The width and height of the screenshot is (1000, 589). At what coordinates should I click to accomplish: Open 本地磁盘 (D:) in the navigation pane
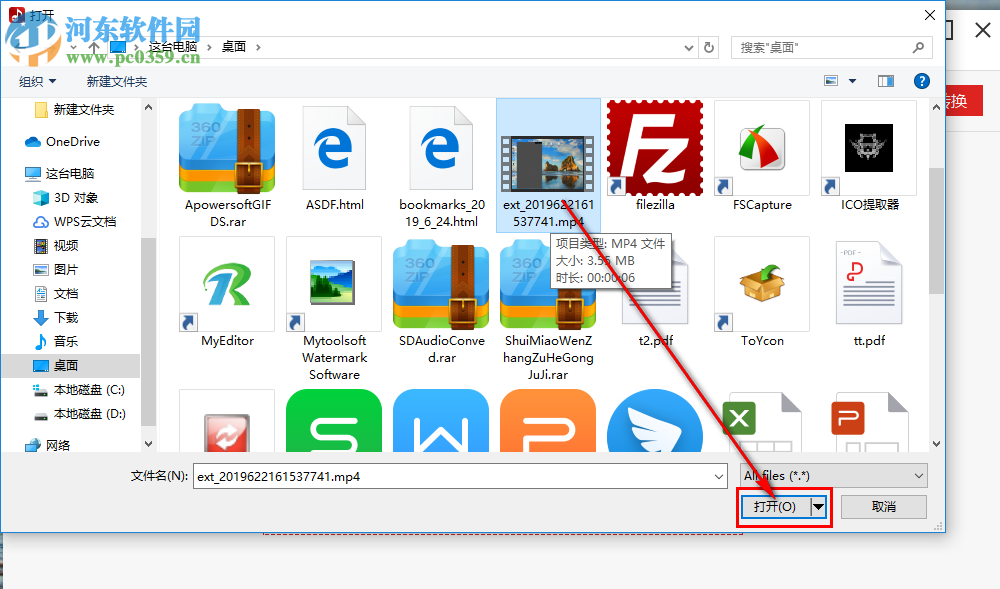coord(88,414)
